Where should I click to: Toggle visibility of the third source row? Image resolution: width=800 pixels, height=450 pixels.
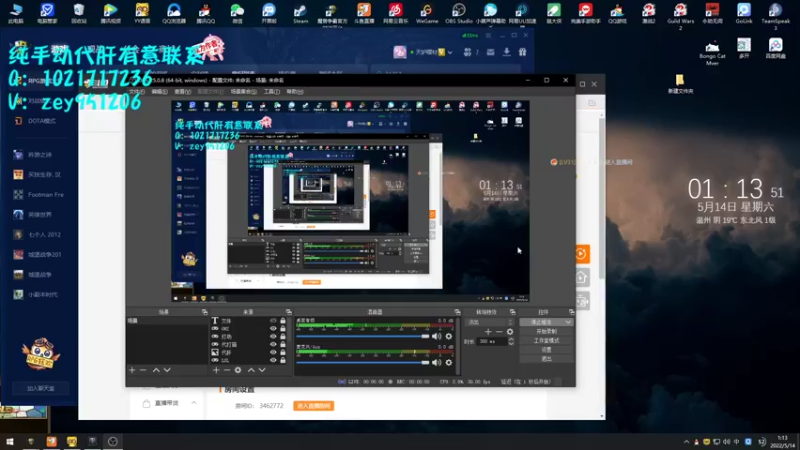273,337
